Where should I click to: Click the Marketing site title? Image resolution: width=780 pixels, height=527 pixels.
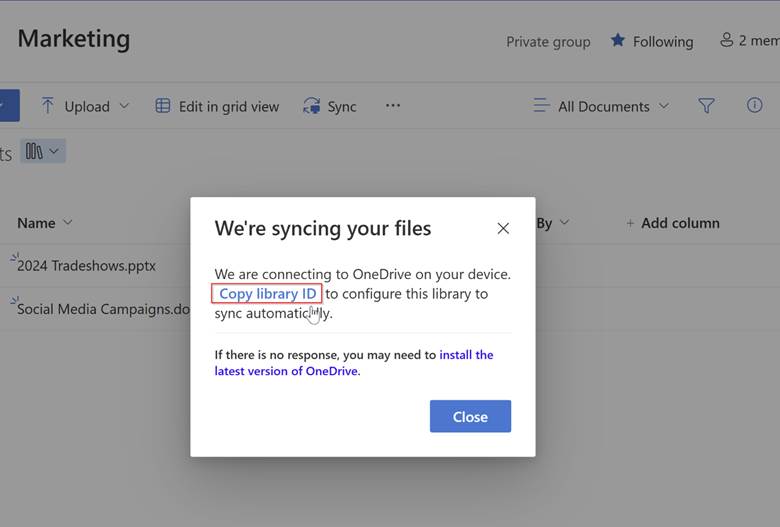click(74, 39)
